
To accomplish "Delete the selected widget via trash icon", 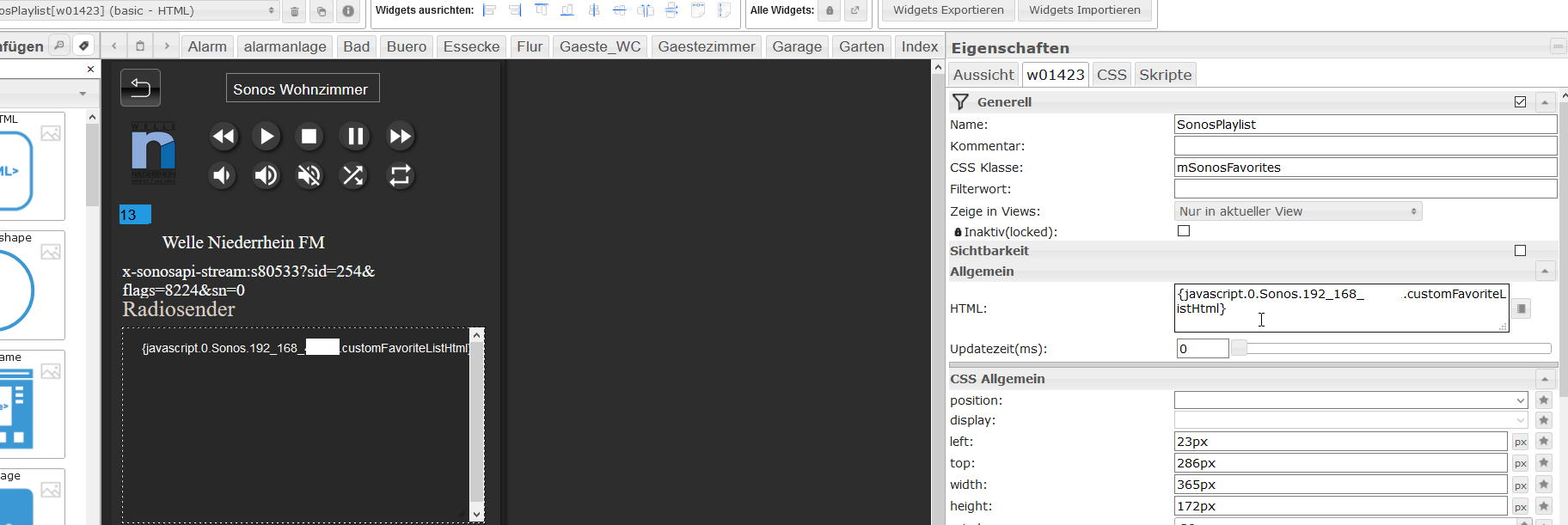I will click(294, 11).
